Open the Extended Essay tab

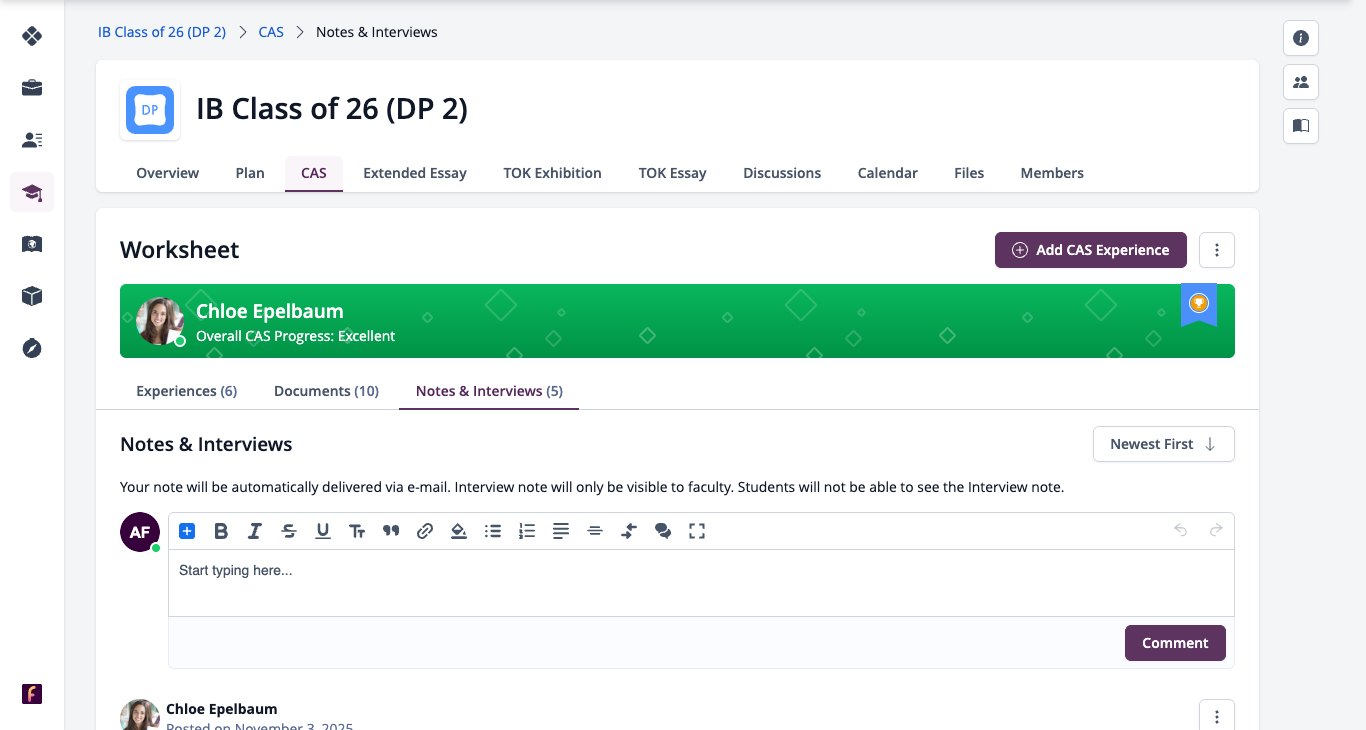point(415,173)
